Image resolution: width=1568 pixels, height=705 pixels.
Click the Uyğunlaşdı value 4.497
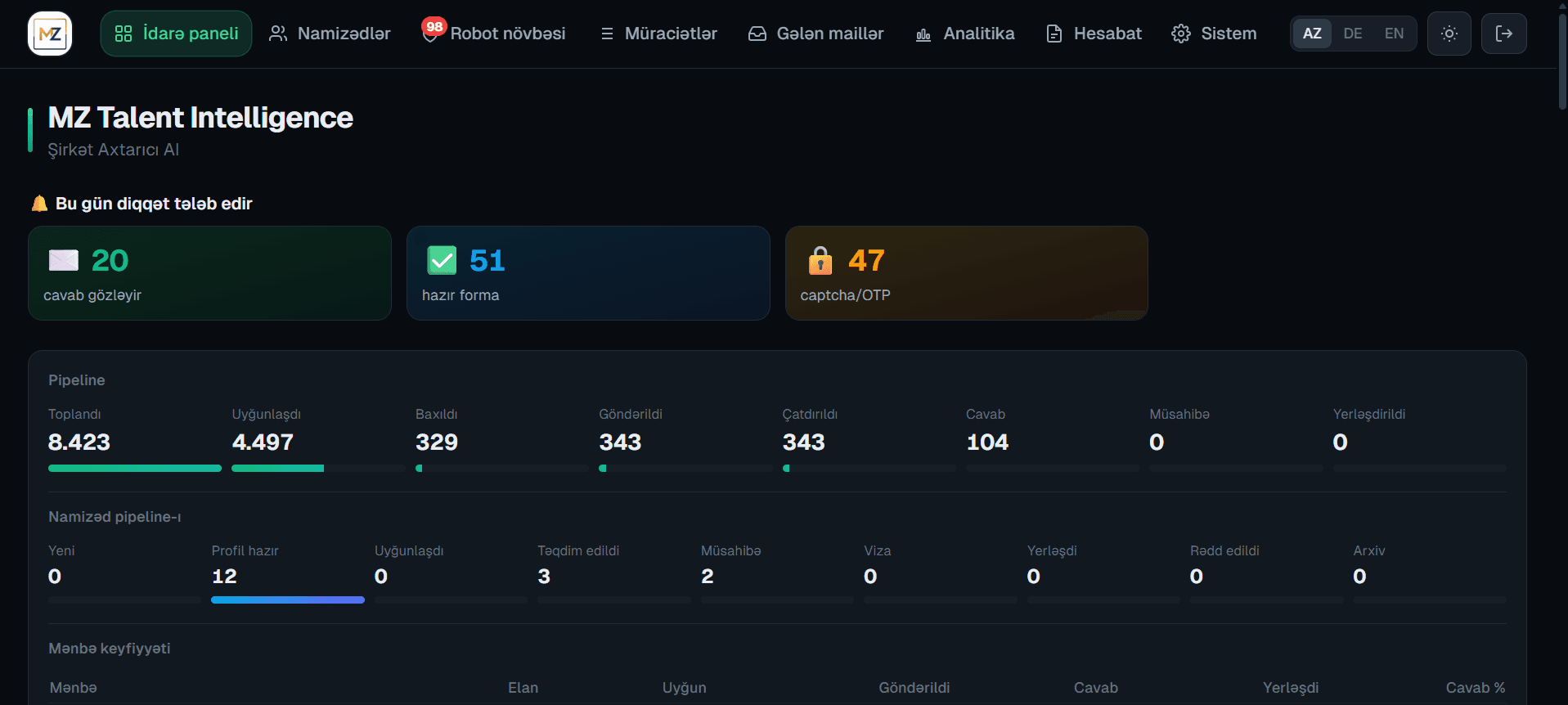coord(263,442)
